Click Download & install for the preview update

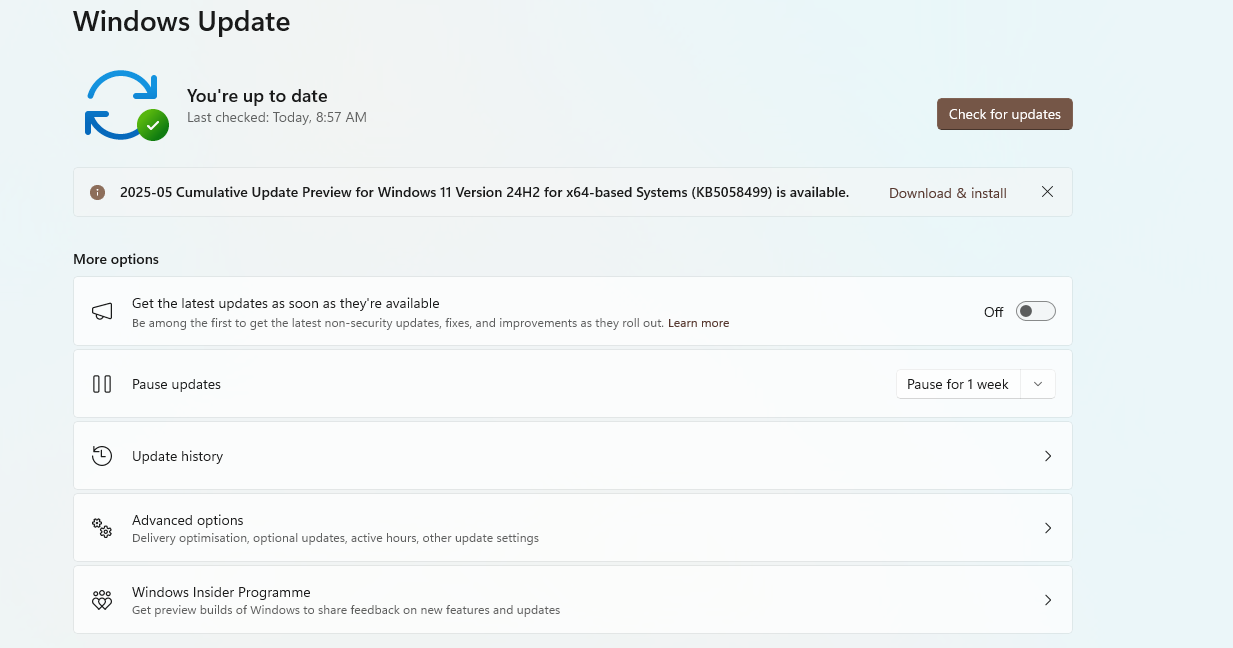click(x=948, y=193)
